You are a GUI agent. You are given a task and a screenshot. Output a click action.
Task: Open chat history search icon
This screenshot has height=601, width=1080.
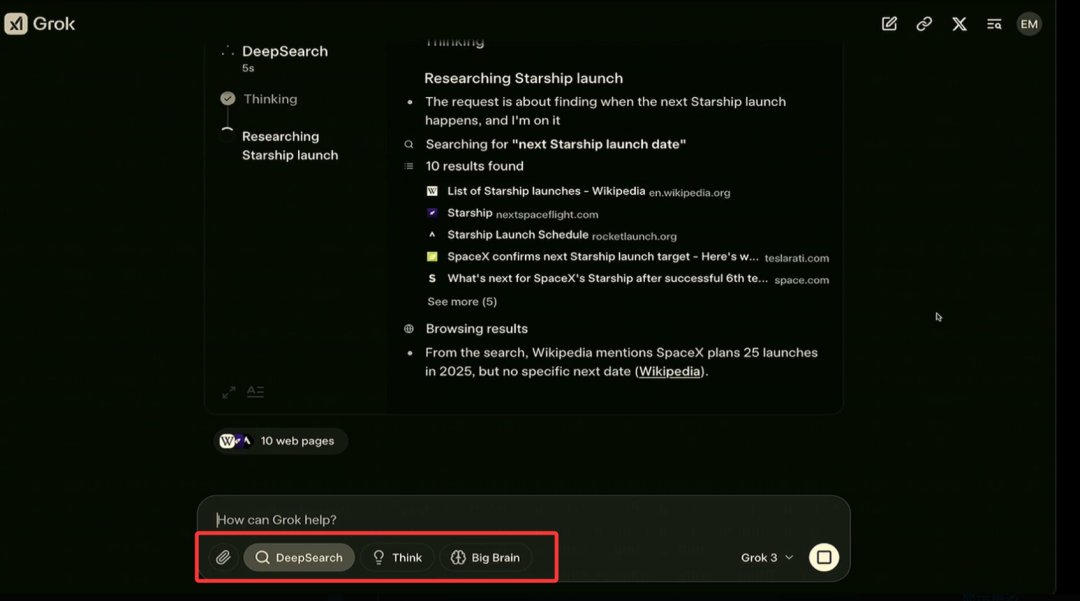pyautogui.click(x=994, y=24)
